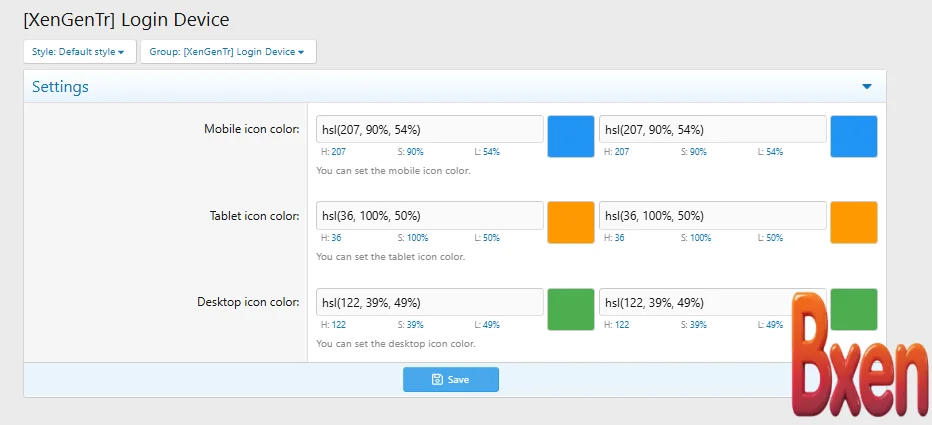Click right Tablet icon color text field
Image resolution: width=932 pixels, height=425 pixels.
[712, 216]
